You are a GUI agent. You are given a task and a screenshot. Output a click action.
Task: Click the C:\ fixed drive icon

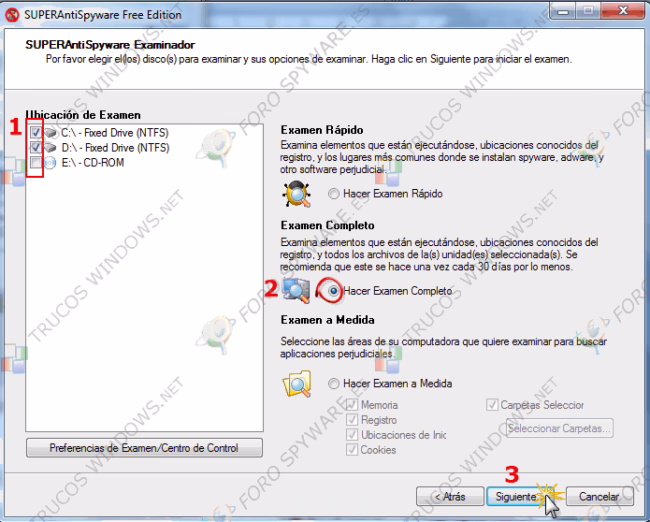pos(51,133)
